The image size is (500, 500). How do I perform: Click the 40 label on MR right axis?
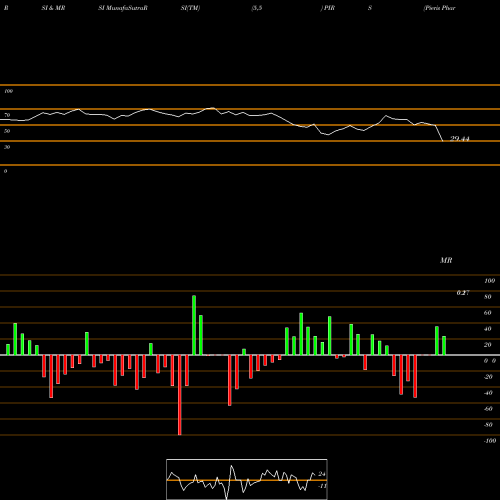coord(488,329)
